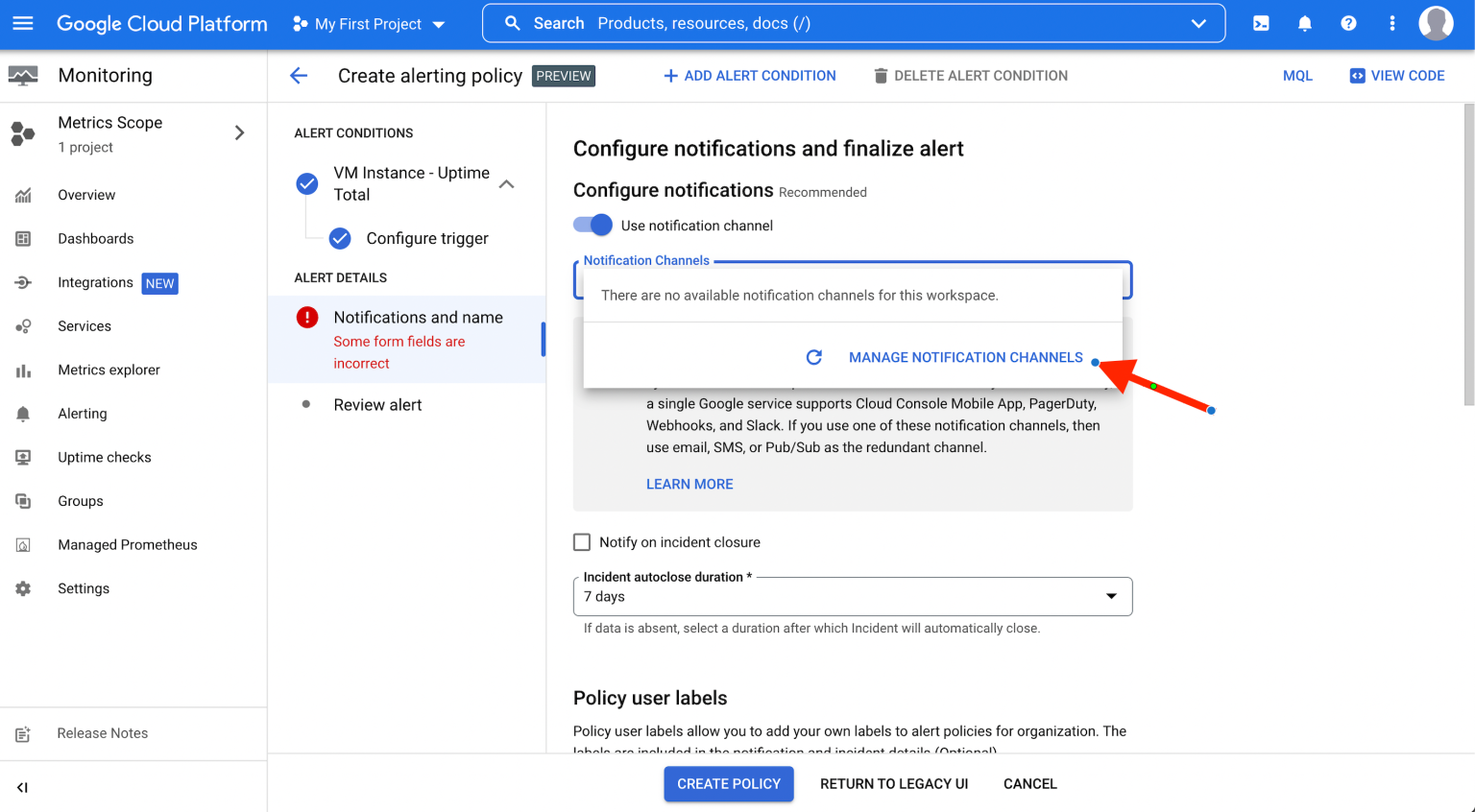The width and height of the screenshot is (1475, 812).
Task: Click the Uptime checks monitor icon
Action: pos(23,458)
